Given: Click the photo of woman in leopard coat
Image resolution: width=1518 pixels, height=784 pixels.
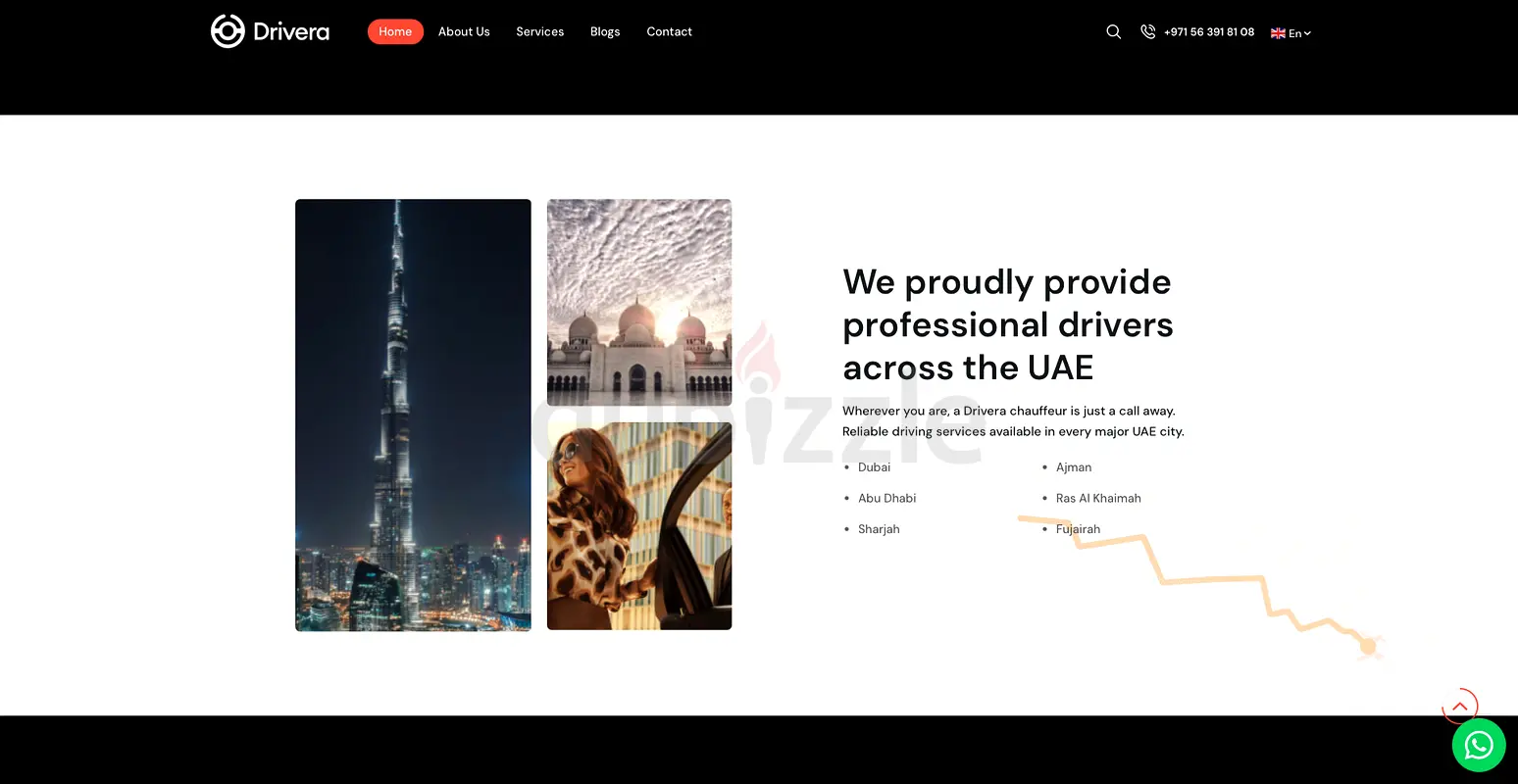Looking at the screenshot, I should [639, 526].
